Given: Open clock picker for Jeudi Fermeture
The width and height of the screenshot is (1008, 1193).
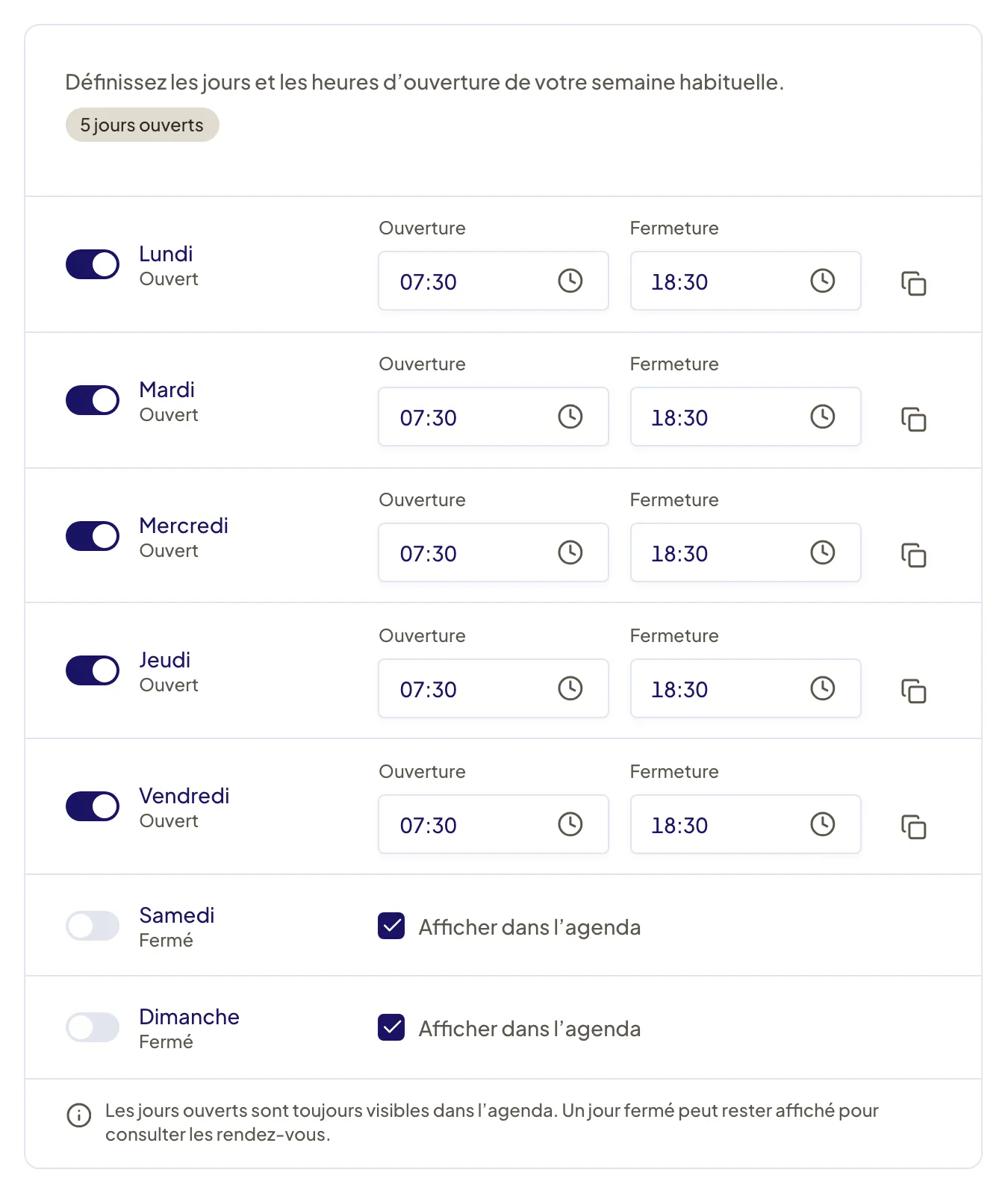Looking at the screenshot, I should point(823,688).
